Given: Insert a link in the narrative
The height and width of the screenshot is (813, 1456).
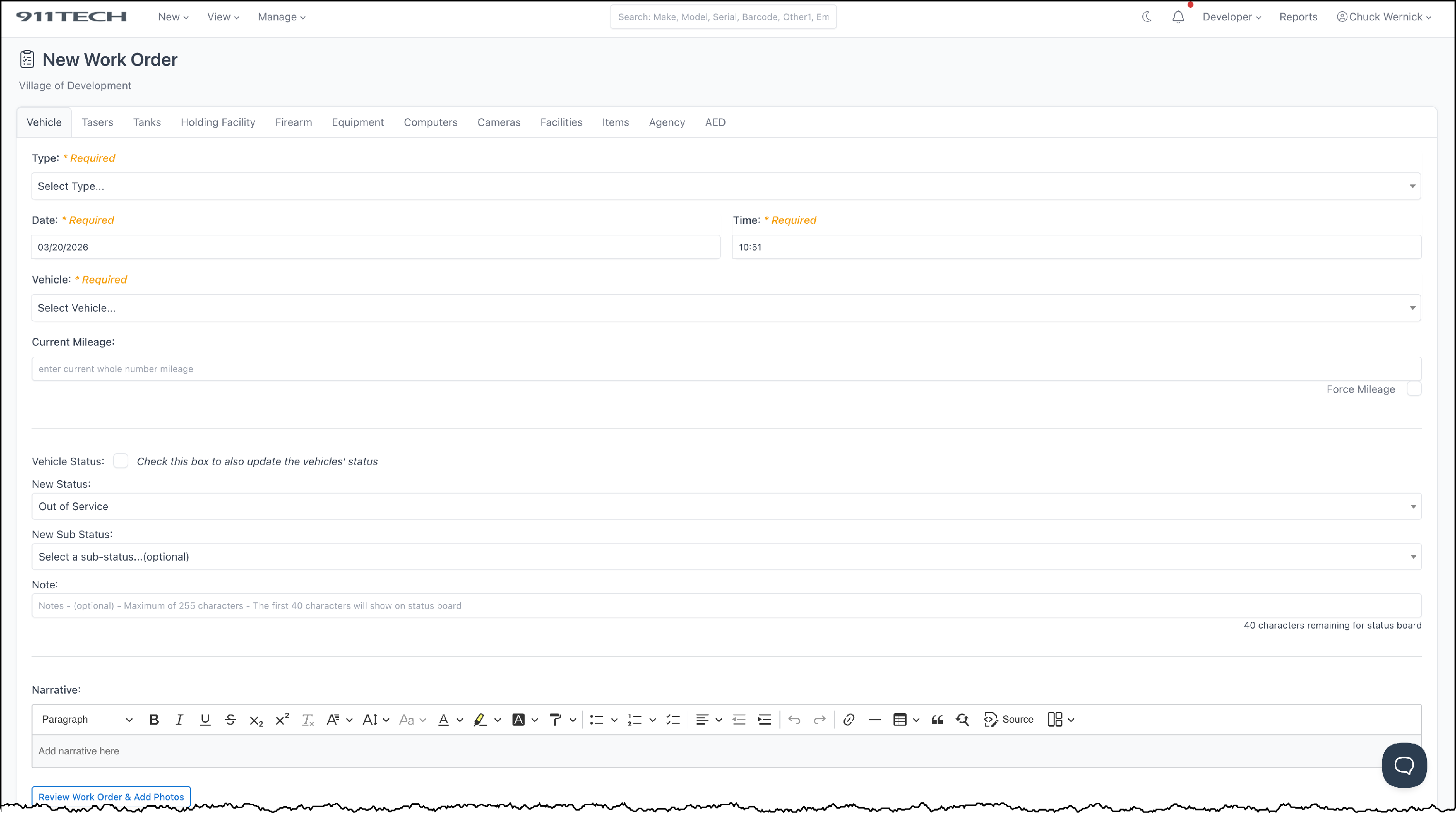Looking at the screenshot, I should pos(848,720).
